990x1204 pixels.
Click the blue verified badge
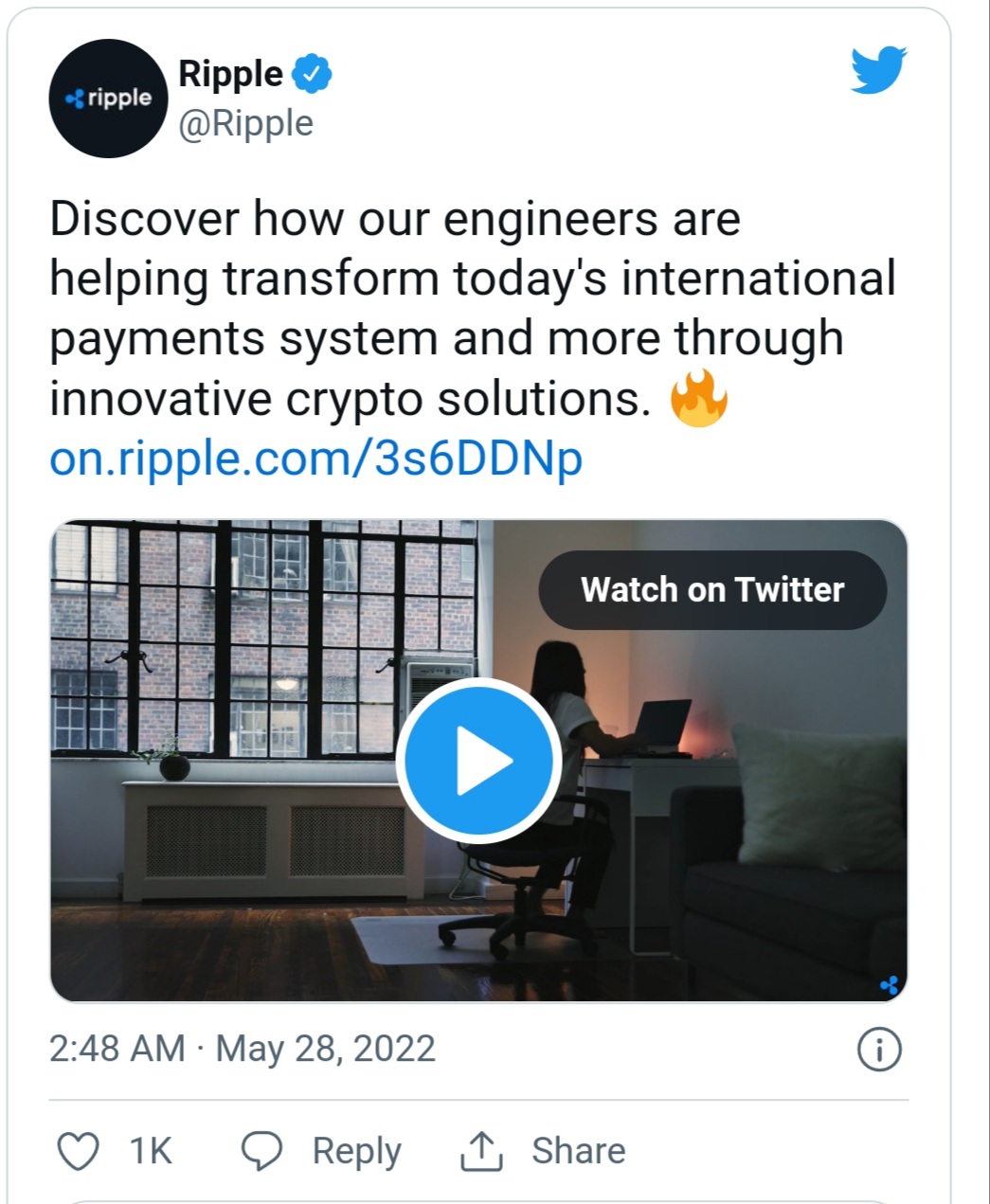click(x=312, y=74)
